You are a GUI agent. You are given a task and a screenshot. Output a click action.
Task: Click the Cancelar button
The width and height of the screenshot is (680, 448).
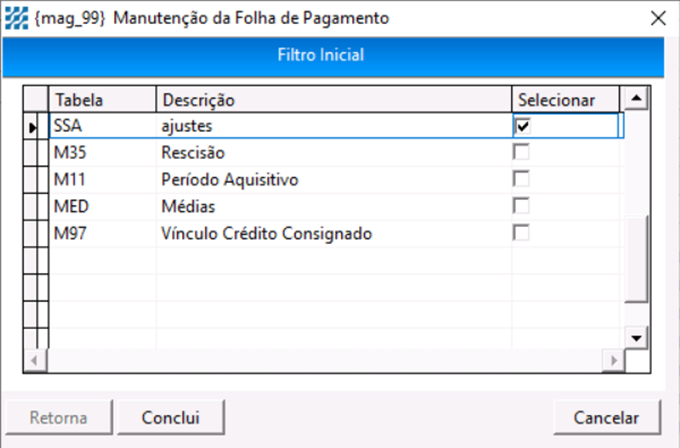[x=607, y=418]
